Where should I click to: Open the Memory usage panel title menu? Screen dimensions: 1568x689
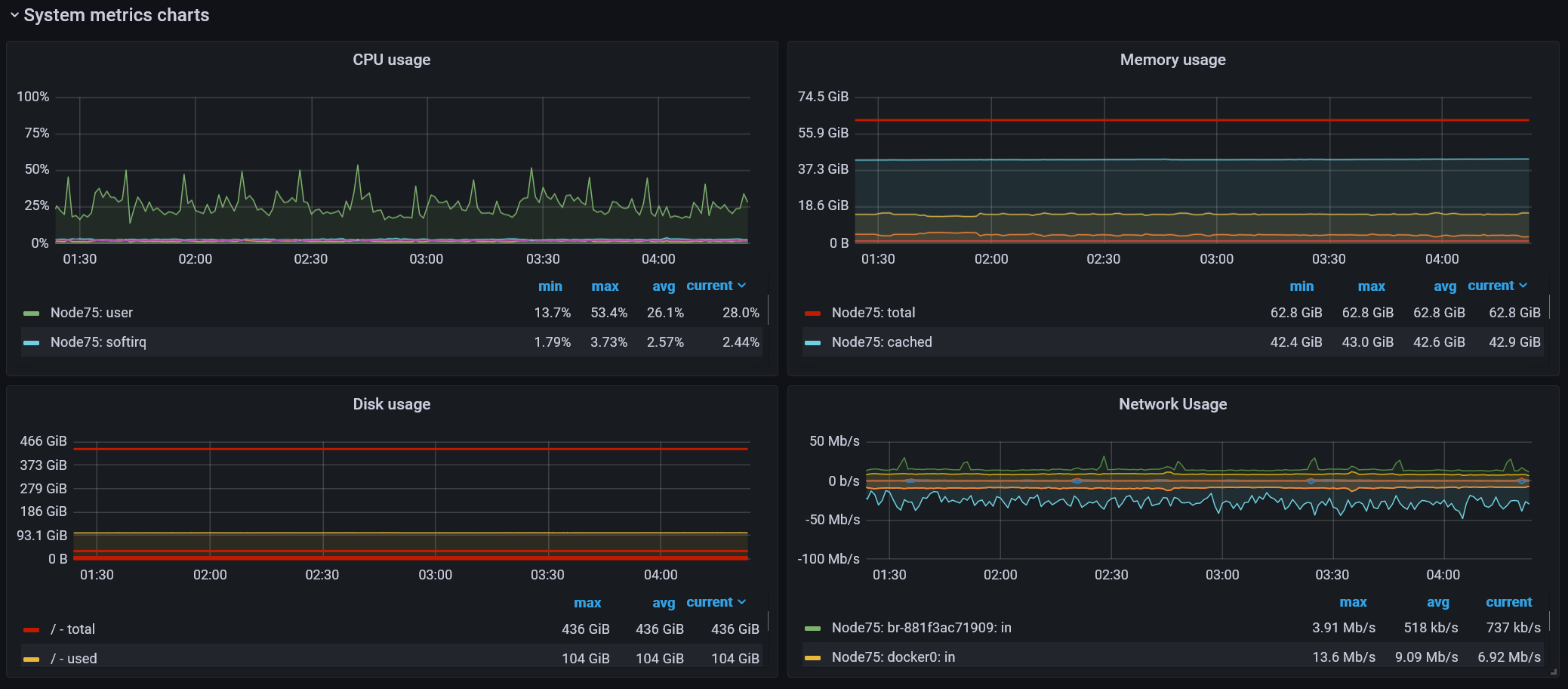1172,60
